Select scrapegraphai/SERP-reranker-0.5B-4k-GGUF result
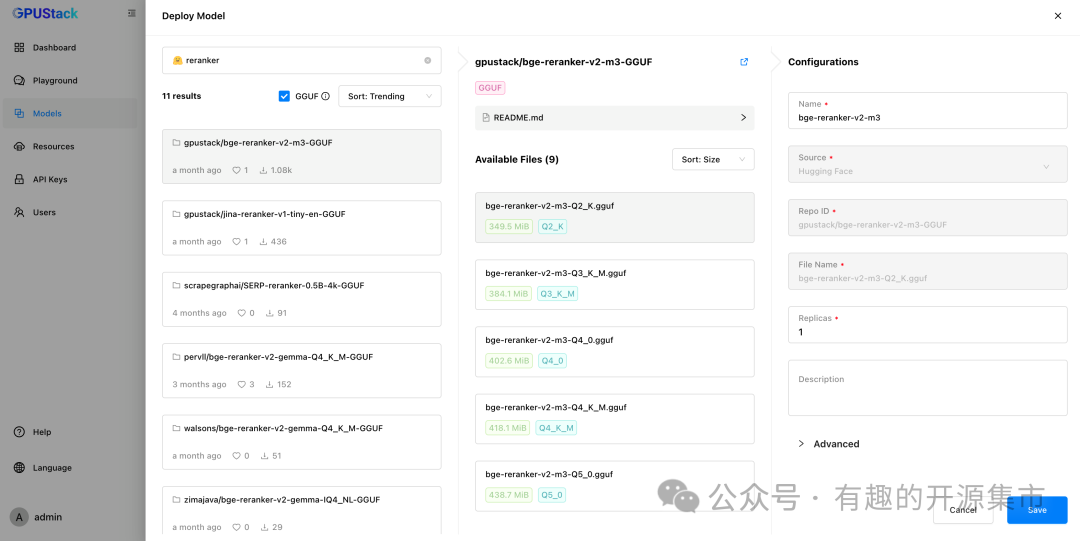The height and width of the screenshot is (541, 1080). click(302, 299)
